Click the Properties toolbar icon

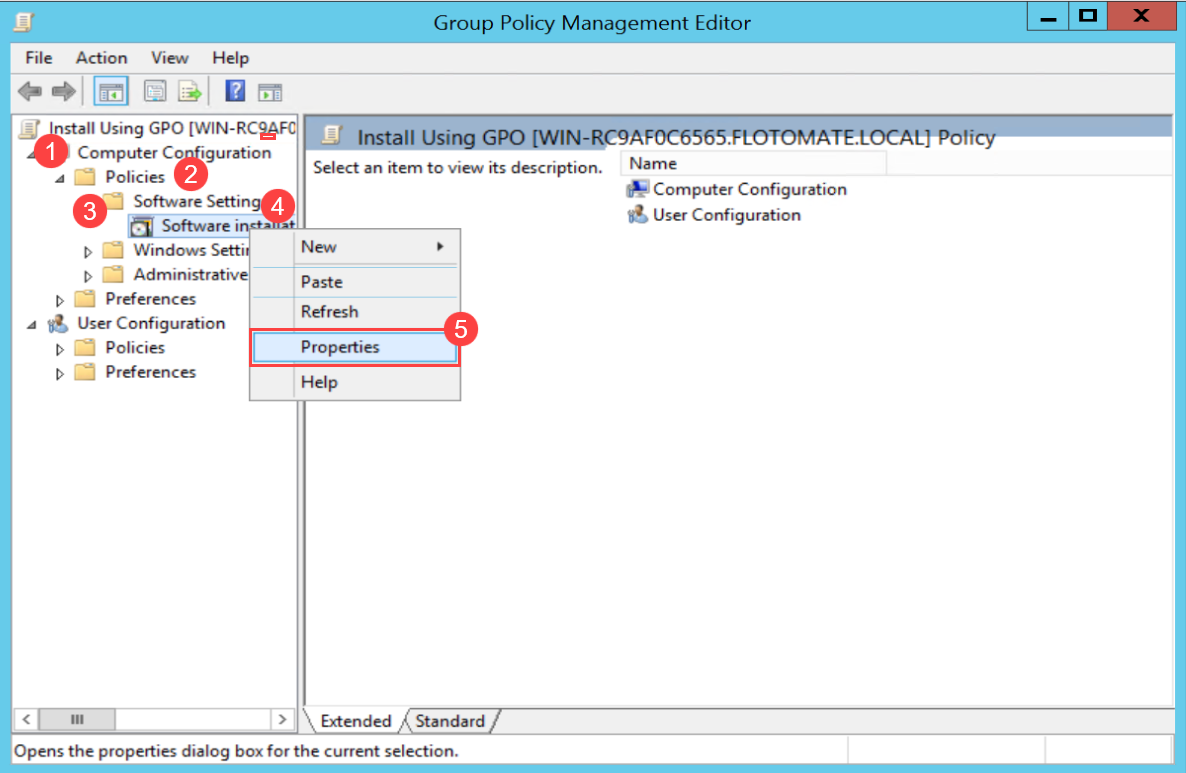[x=155, y=92]
